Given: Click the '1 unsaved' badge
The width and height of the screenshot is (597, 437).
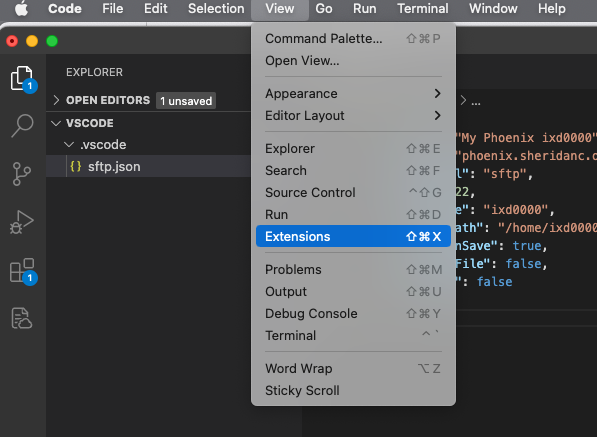Looking at the screenshot, I should 186,101.
